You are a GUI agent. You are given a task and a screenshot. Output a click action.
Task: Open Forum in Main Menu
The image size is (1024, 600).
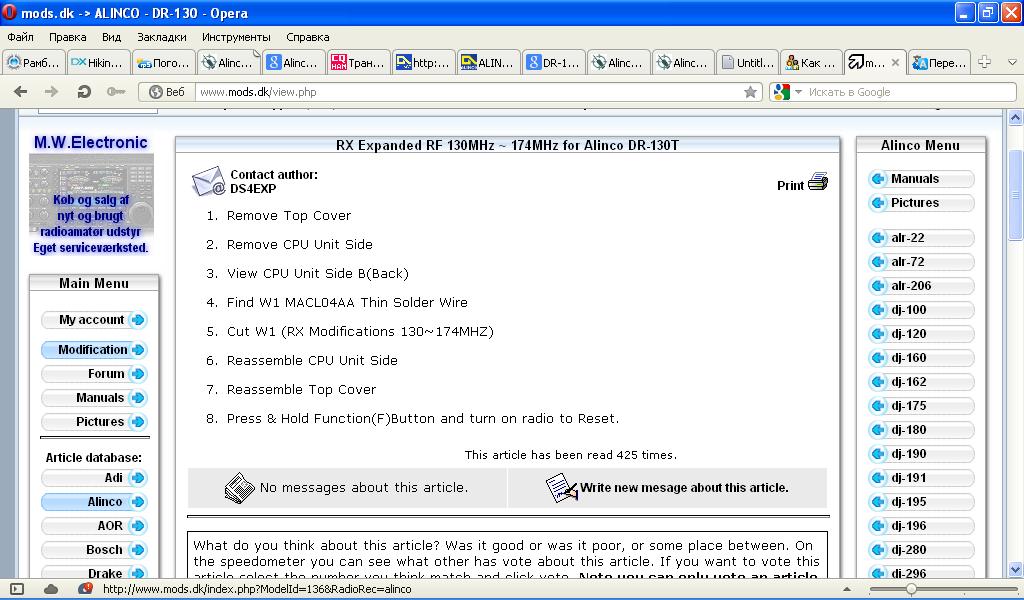tap(93, 374)
